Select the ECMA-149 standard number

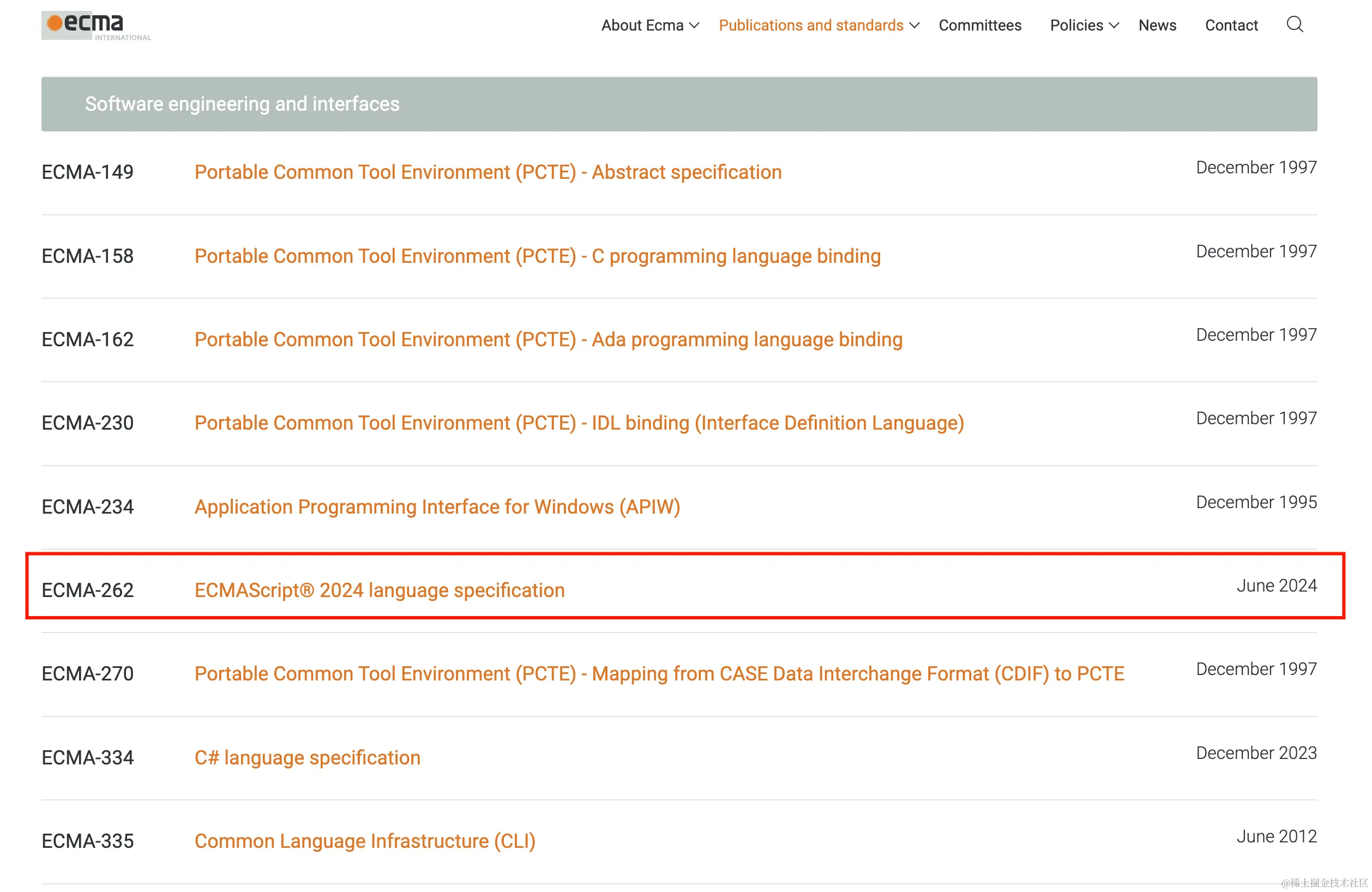coord(88,172)
